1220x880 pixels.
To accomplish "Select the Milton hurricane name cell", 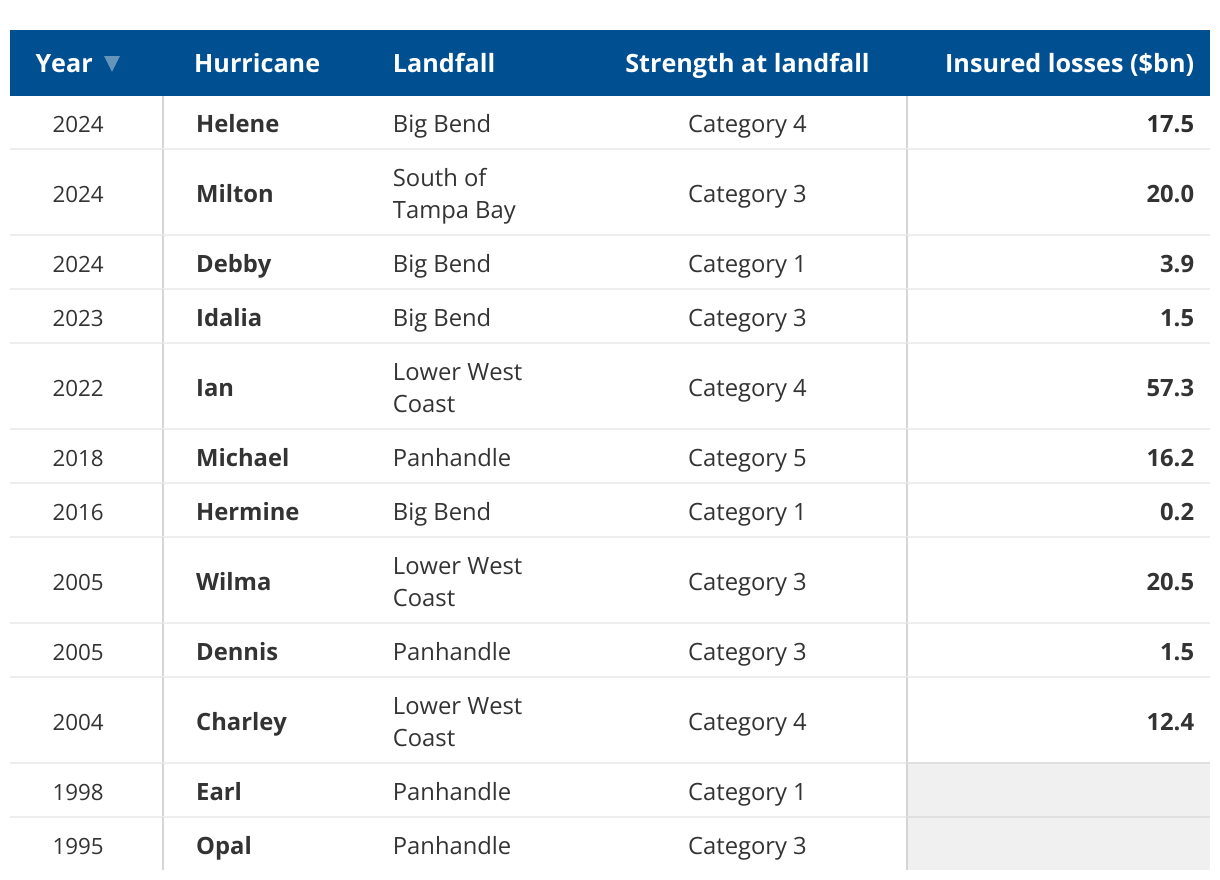I will (x=235, y=194).
